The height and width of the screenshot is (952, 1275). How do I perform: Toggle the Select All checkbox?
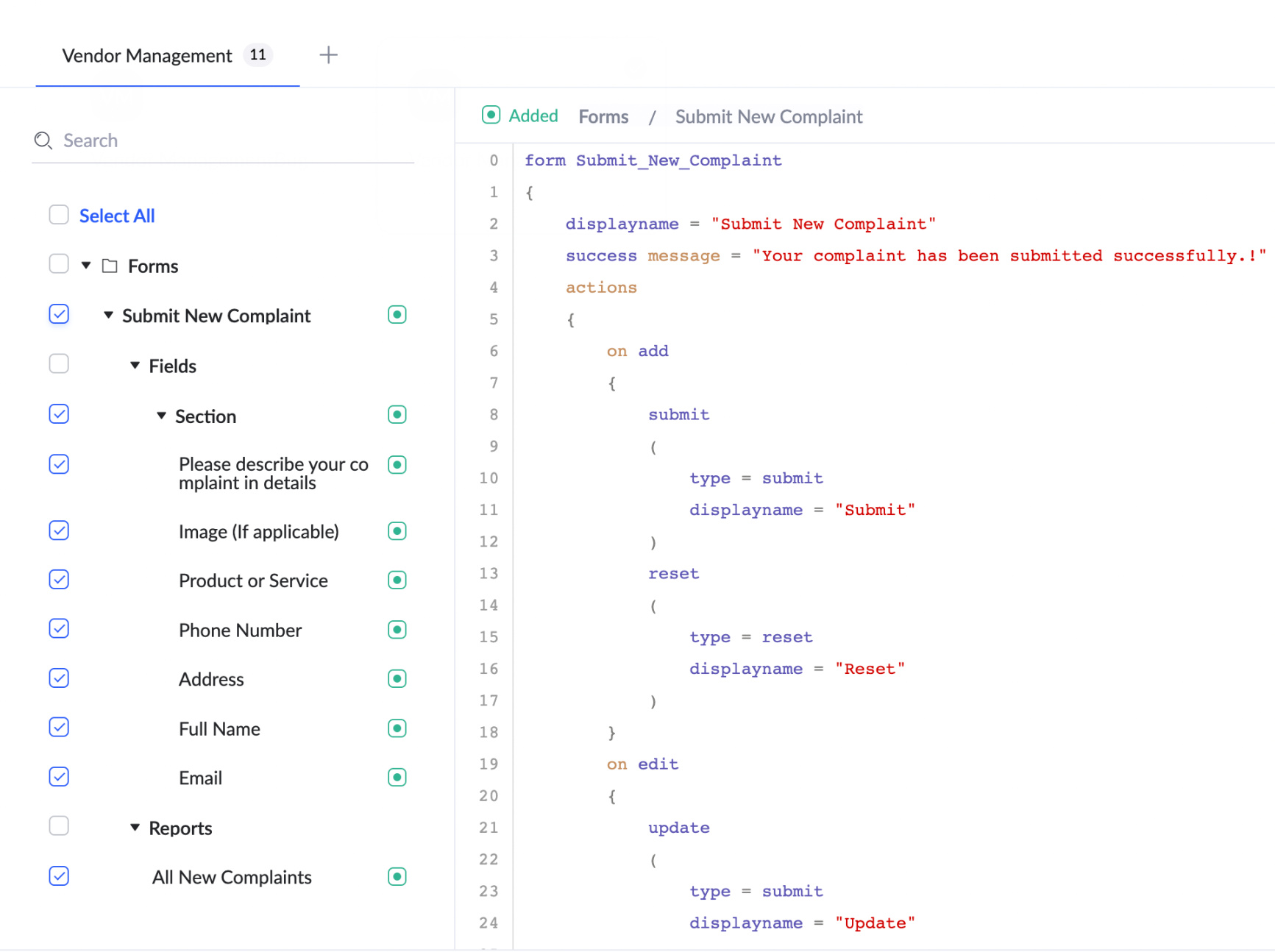pyautogui.click(x=59, y=215)
